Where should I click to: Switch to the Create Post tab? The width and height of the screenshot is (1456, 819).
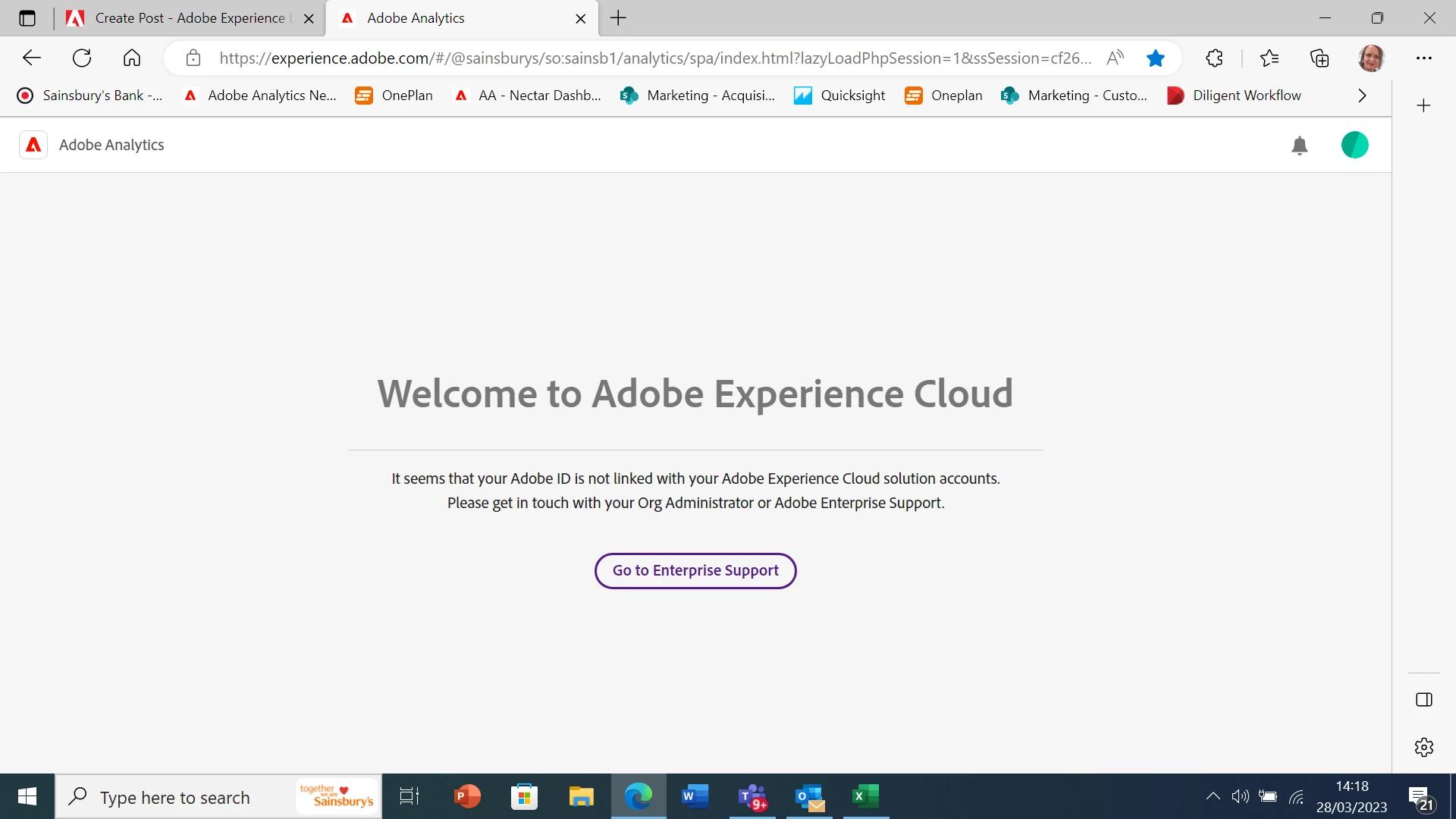(182, 18)
